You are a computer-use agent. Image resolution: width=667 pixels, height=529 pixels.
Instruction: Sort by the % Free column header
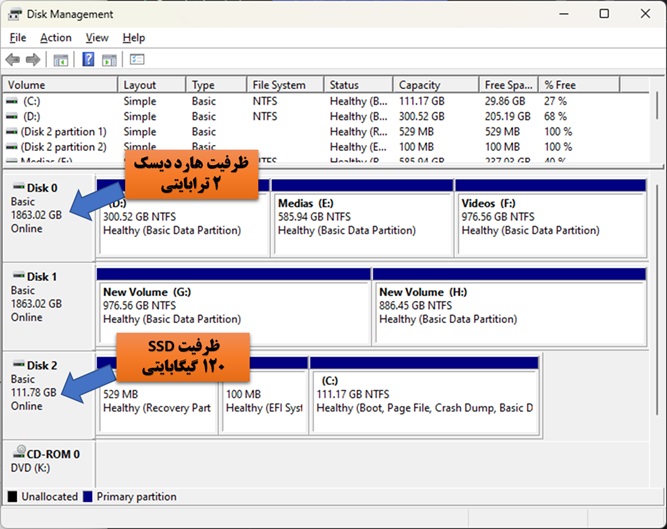[x=579, y=85]
